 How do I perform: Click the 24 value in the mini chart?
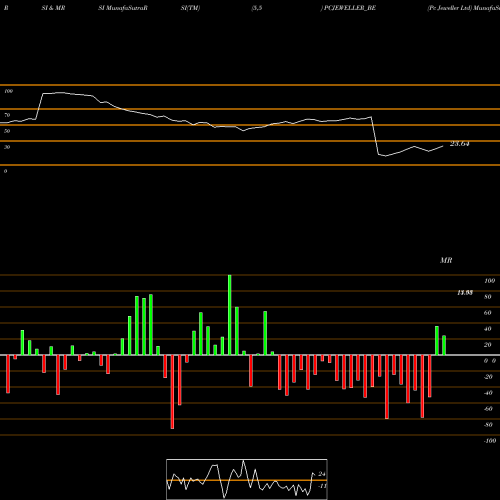click(x=322, y=474)
